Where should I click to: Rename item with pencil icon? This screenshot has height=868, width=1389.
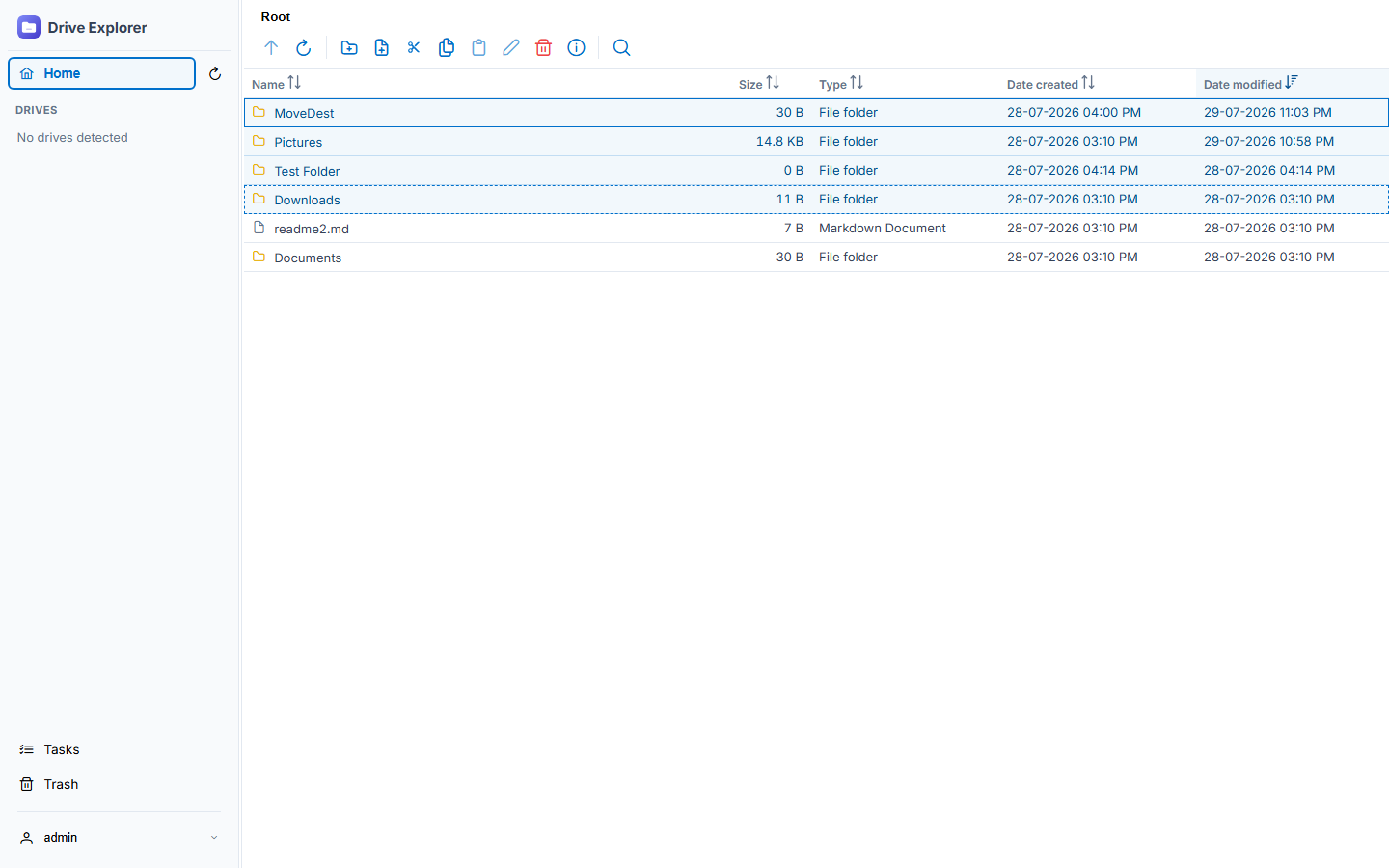[x=511, y=47]
